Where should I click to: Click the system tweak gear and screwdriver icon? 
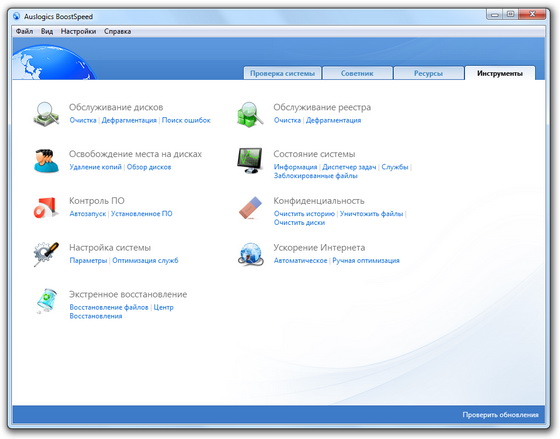[x=46, y=254]
